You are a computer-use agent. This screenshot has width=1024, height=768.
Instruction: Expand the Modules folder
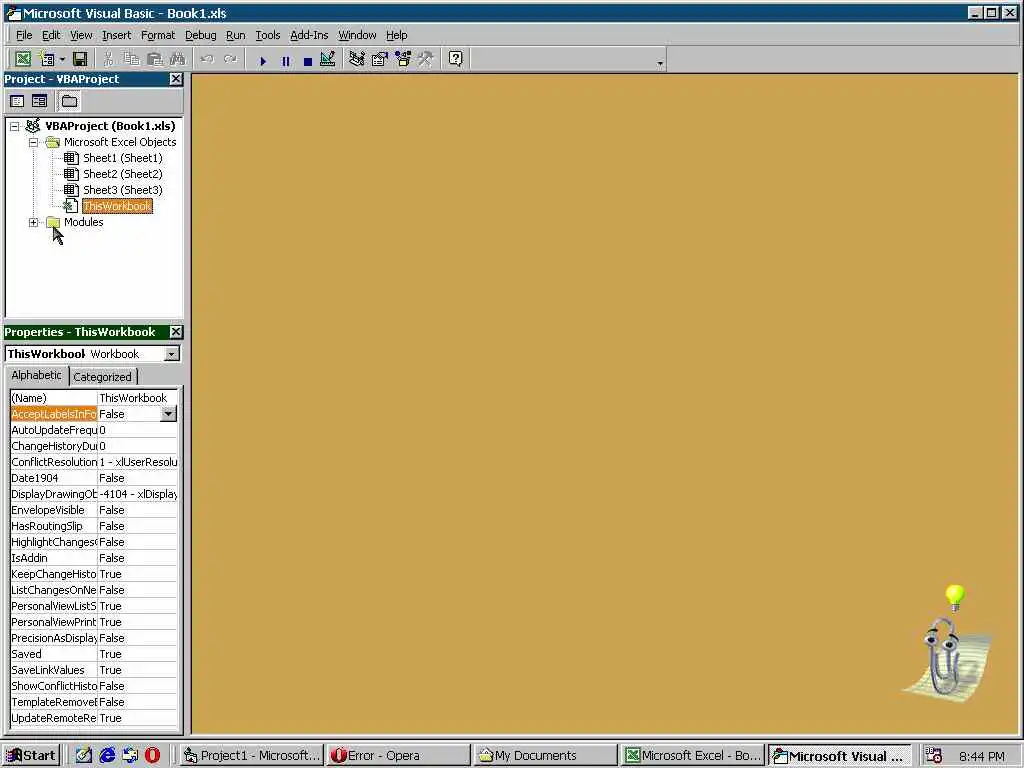pos(33,223)
